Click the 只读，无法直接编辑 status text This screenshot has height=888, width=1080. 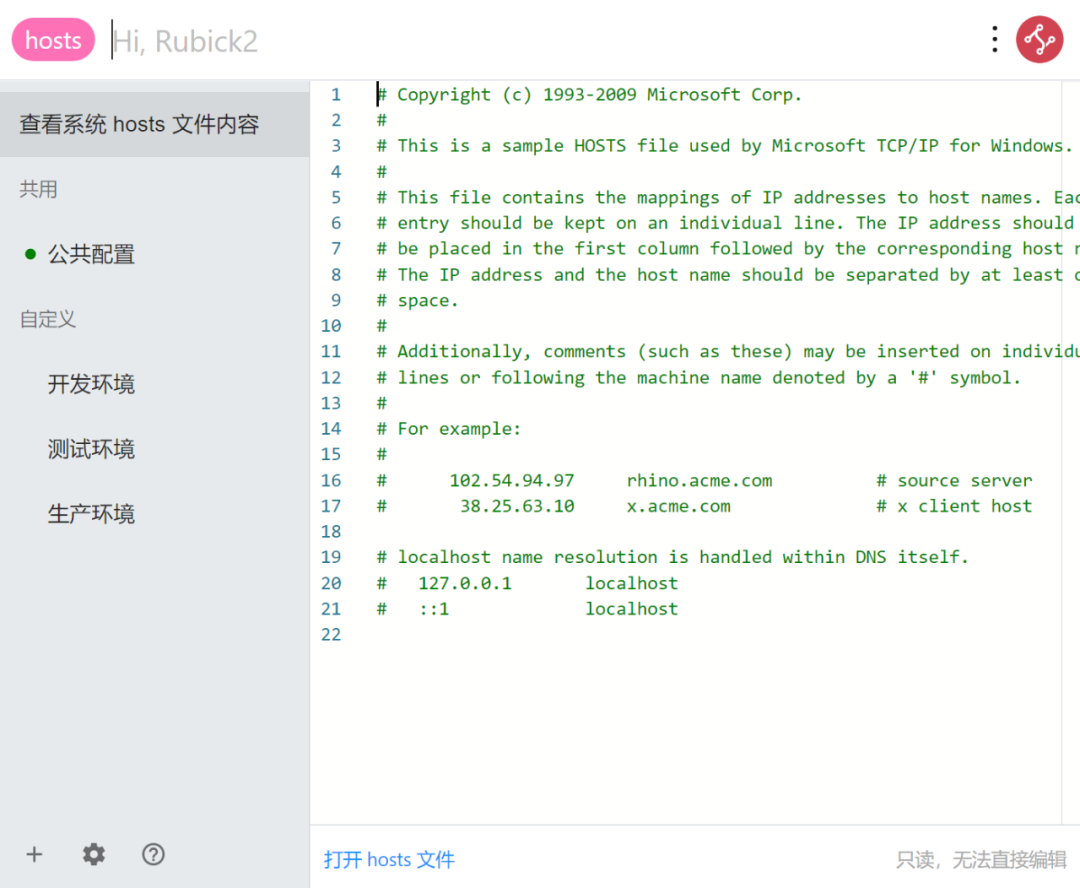[x=981, y=859]
